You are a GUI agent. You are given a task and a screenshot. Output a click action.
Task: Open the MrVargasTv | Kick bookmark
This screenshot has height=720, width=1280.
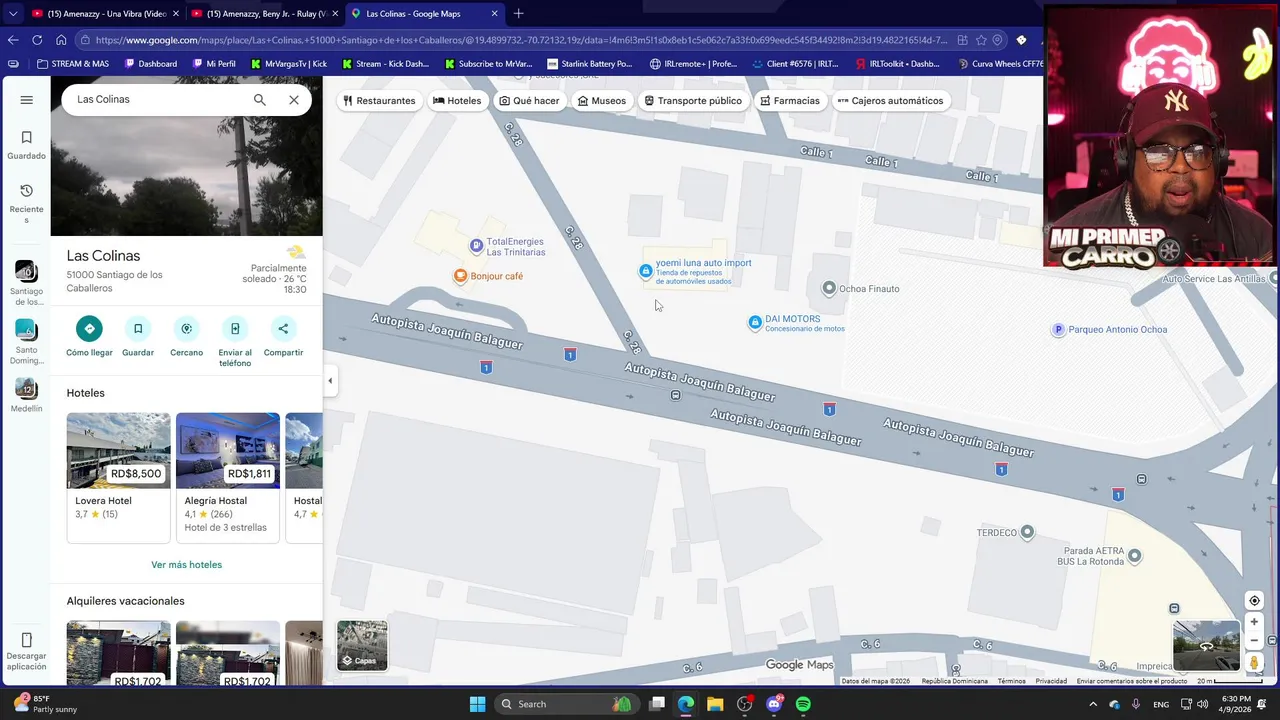click(289, 64)
